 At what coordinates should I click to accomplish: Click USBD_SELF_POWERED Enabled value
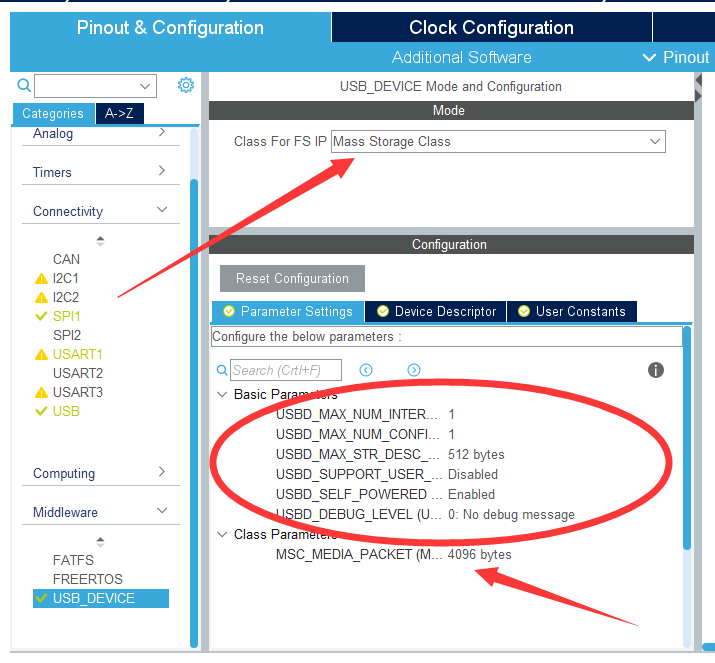471,494
